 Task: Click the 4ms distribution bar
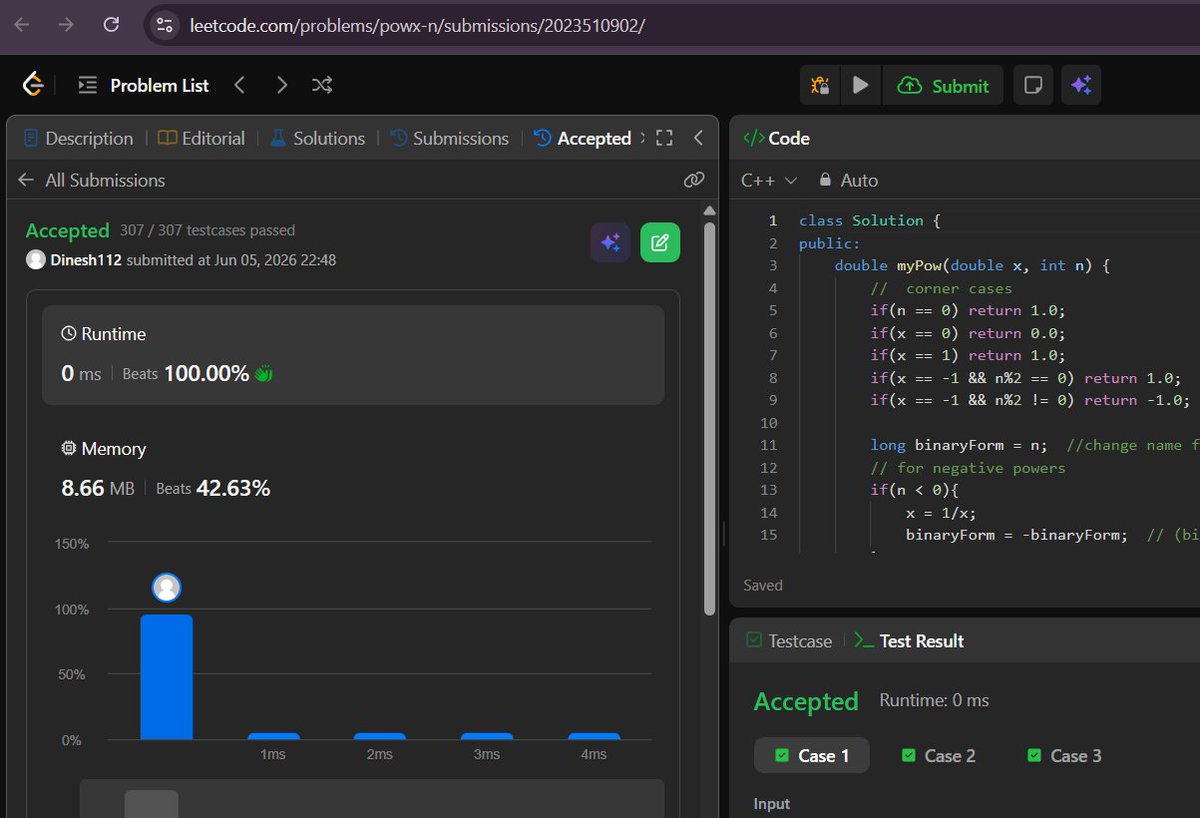(x=594, y=736)
